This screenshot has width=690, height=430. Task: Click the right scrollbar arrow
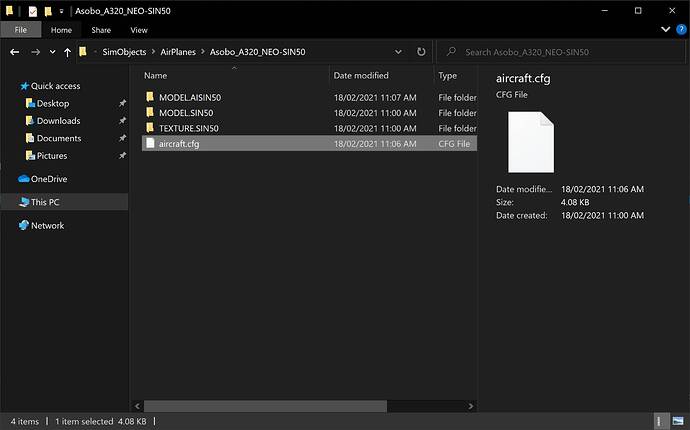(471, 406)
